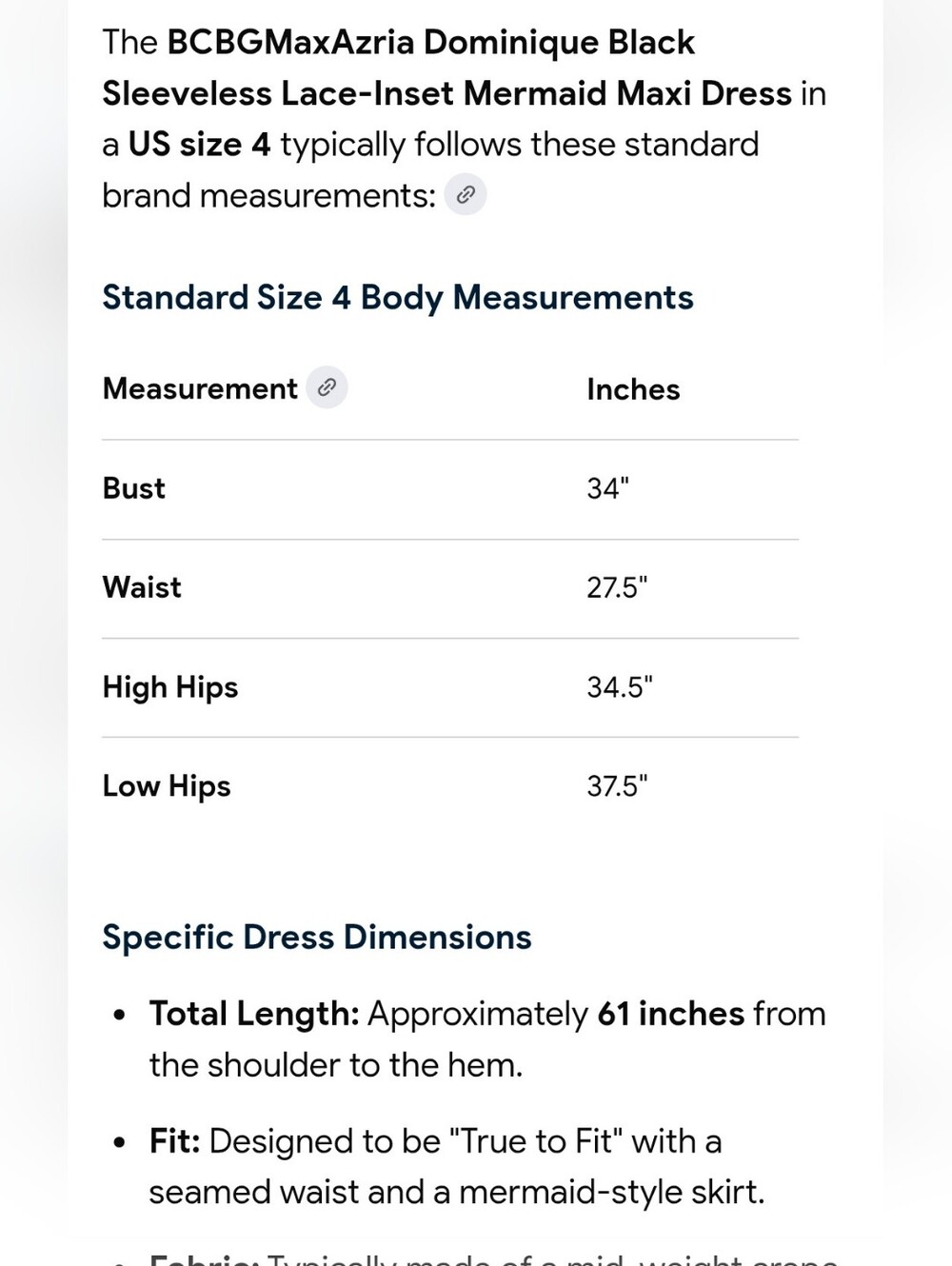
Task: Select the Specific Dress Dimensions heading
Action: (317, 937)
